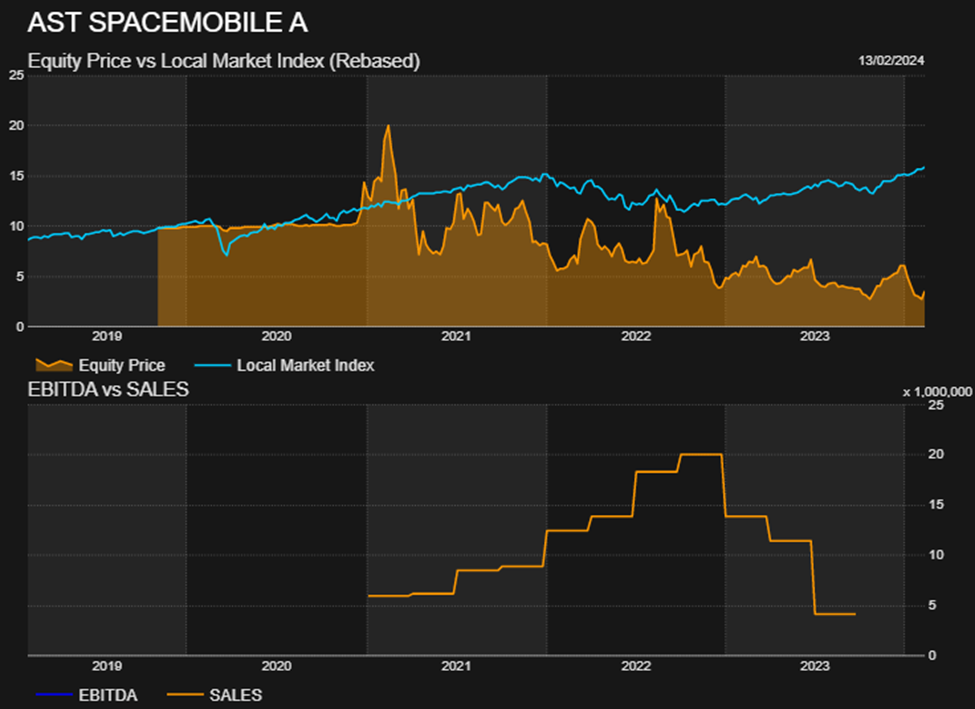Click 2022 on the equity price chart axis
The image size is (975, 709).
pyautogui.click(x=635, y=336)
